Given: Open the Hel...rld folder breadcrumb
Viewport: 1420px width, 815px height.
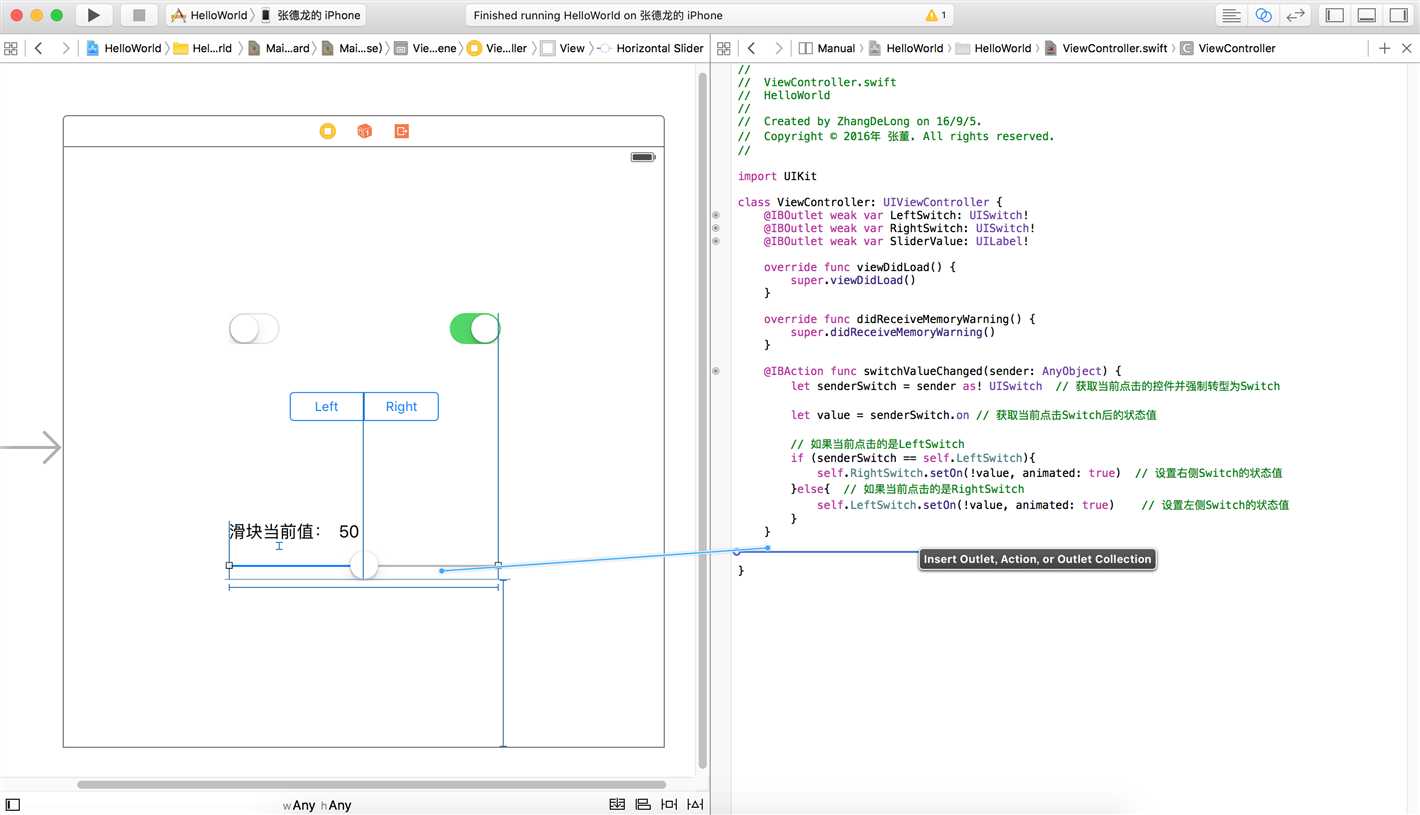Looking at the screenshot, I should point(203,48).
